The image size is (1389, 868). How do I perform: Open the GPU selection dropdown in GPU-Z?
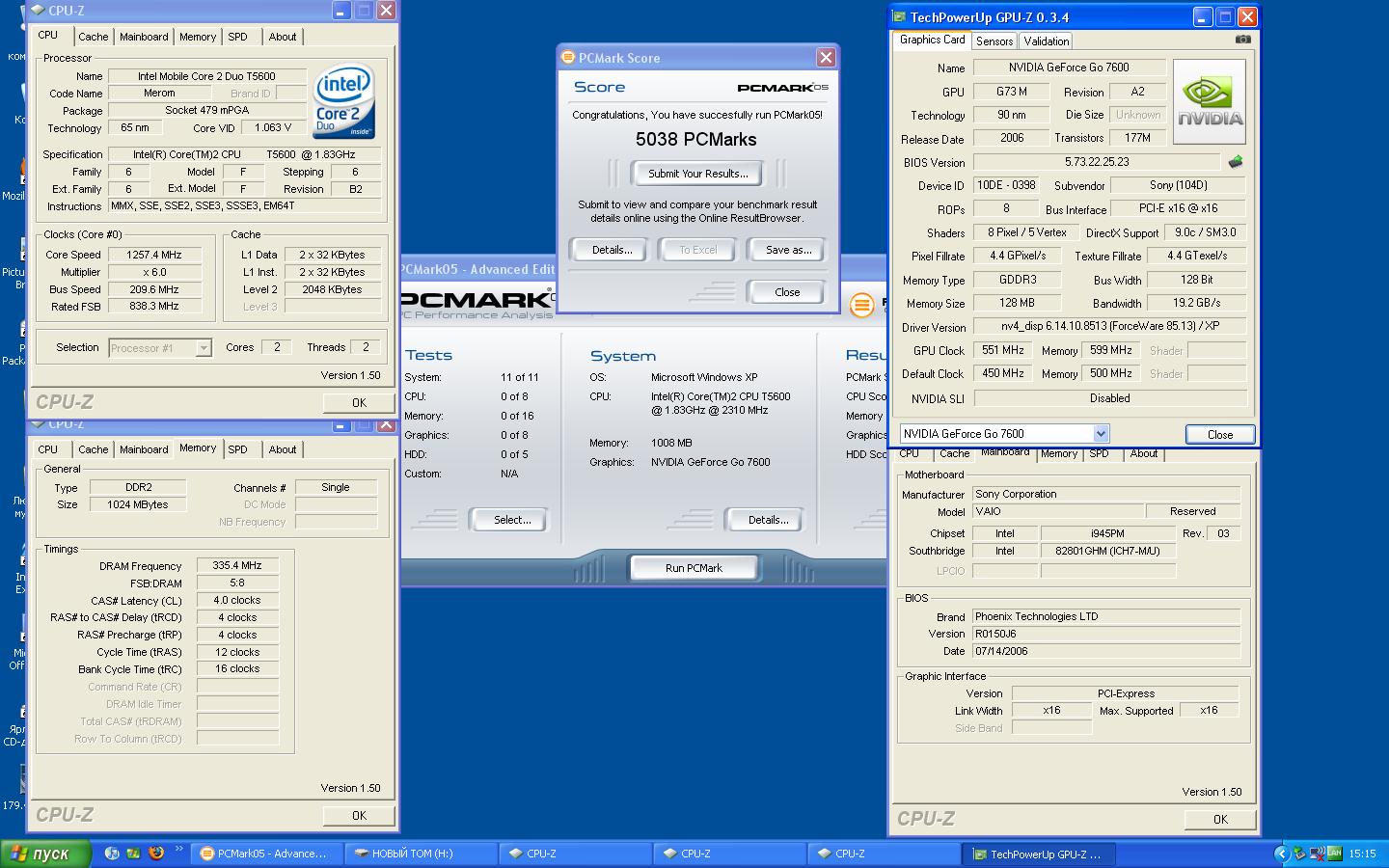(x=1101, y=434)
